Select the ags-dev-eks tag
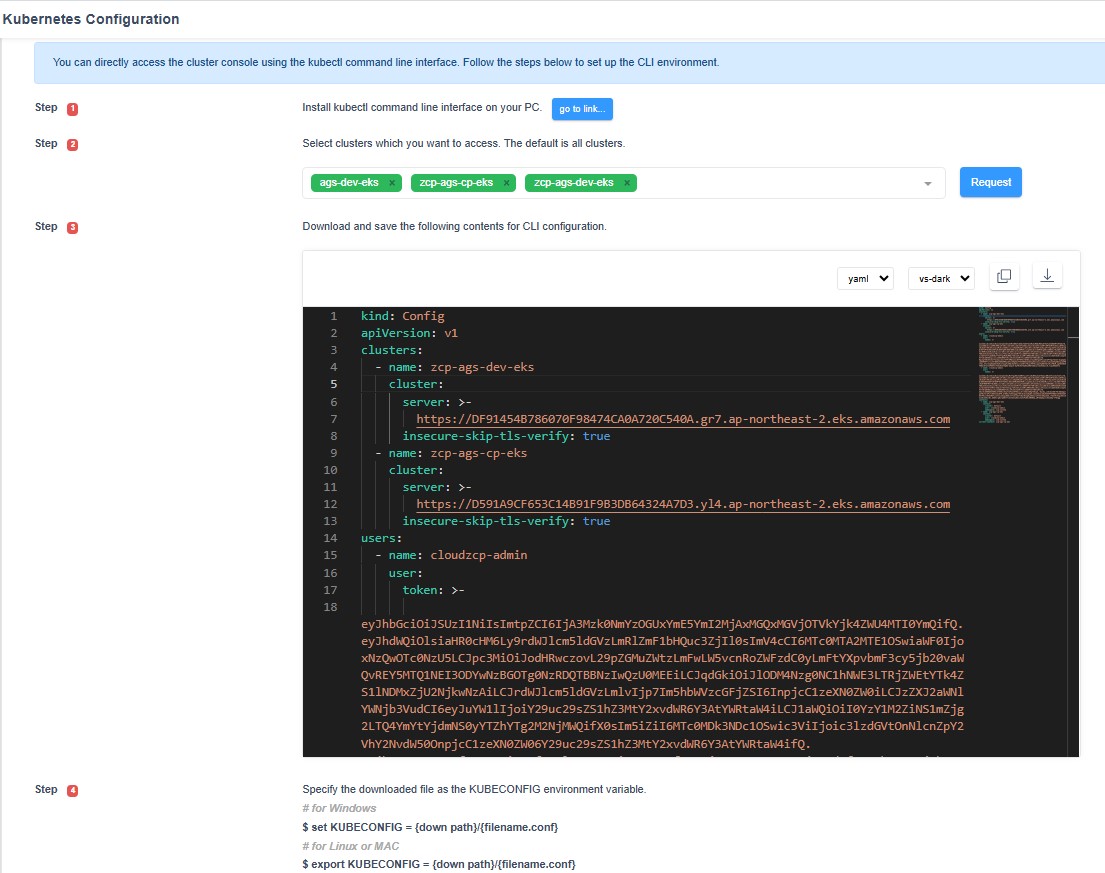 349,182
